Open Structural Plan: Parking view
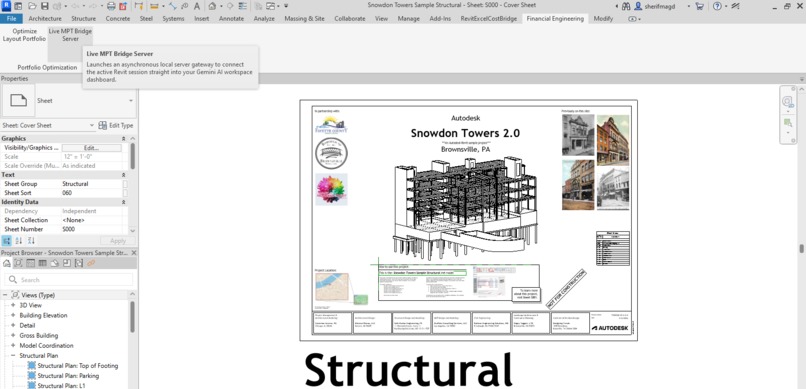The height and width of the screenshot is (389, 806). (68, 376)
